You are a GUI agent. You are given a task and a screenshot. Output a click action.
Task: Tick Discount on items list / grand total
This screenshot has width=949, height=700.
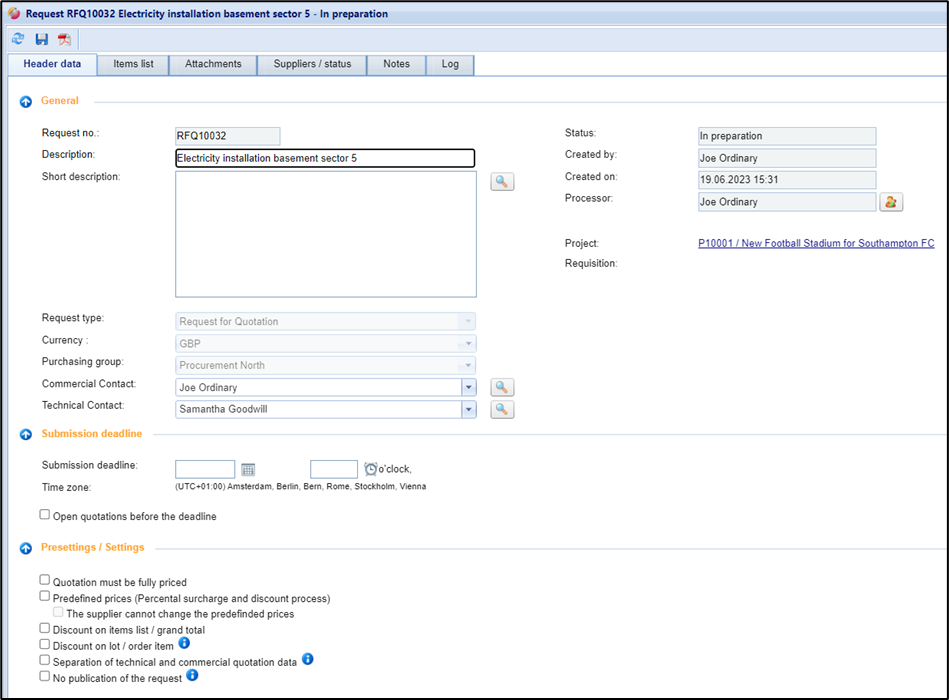[x=45, y=628]
